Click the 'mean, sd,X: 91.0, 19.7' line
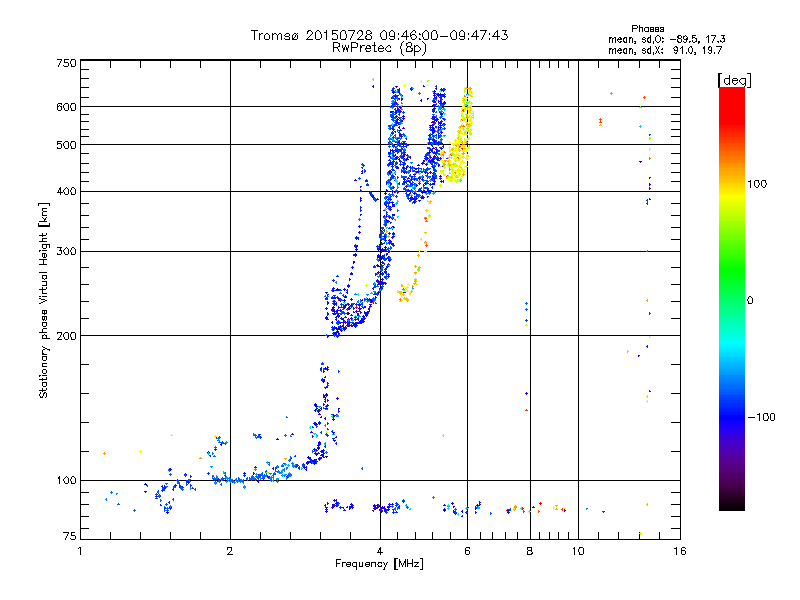This screenshot has height=600, width=800. pos(665,50)
